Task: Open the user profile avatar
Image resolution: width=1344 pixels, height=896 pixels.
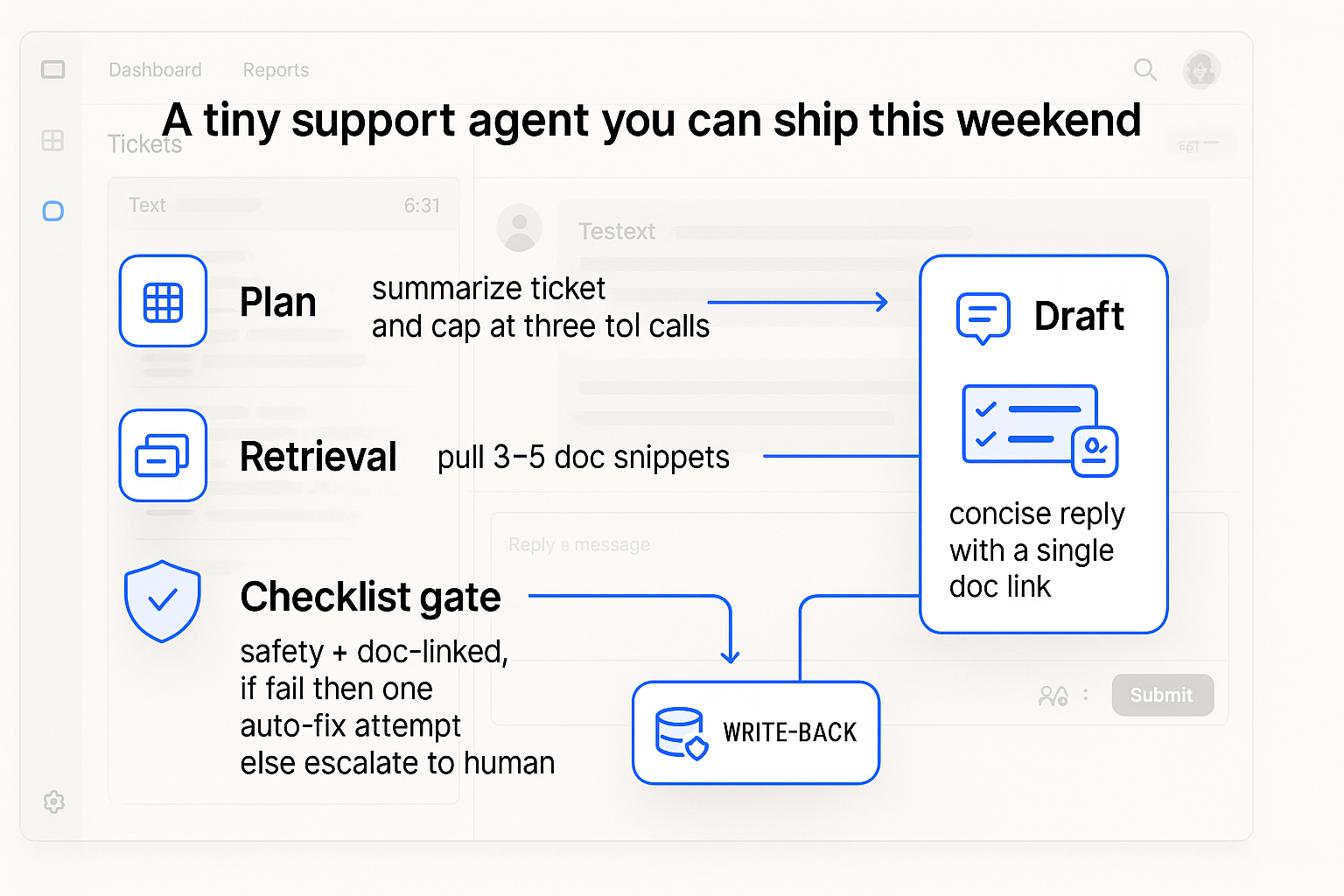Action: [1201, 70]
